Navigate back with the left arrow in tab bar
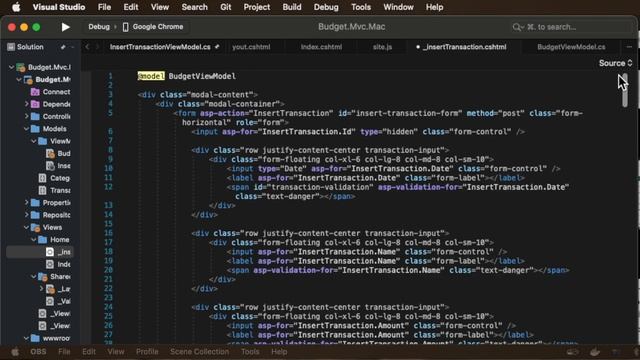This screenshot has height=360, width=640. [x=87, y=47]
